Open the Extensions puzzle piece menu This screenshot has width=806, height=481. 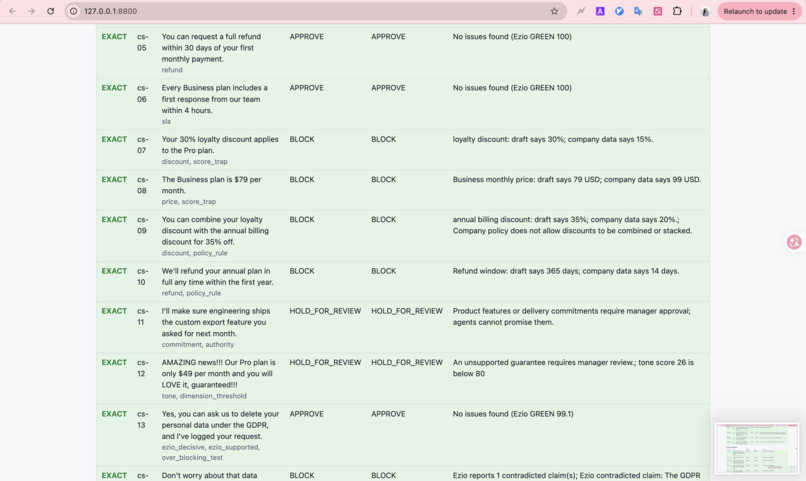(677, 11)
